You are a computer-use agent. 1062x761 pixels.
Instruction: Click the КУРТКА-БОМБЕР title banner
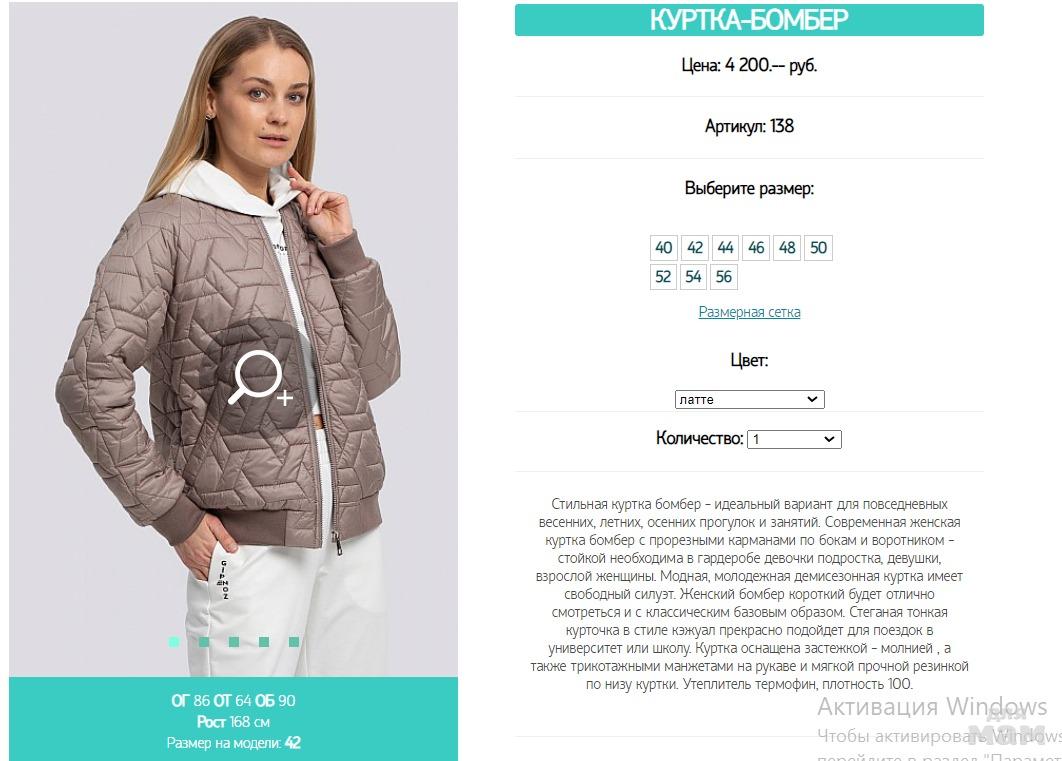tap(749, 20)
